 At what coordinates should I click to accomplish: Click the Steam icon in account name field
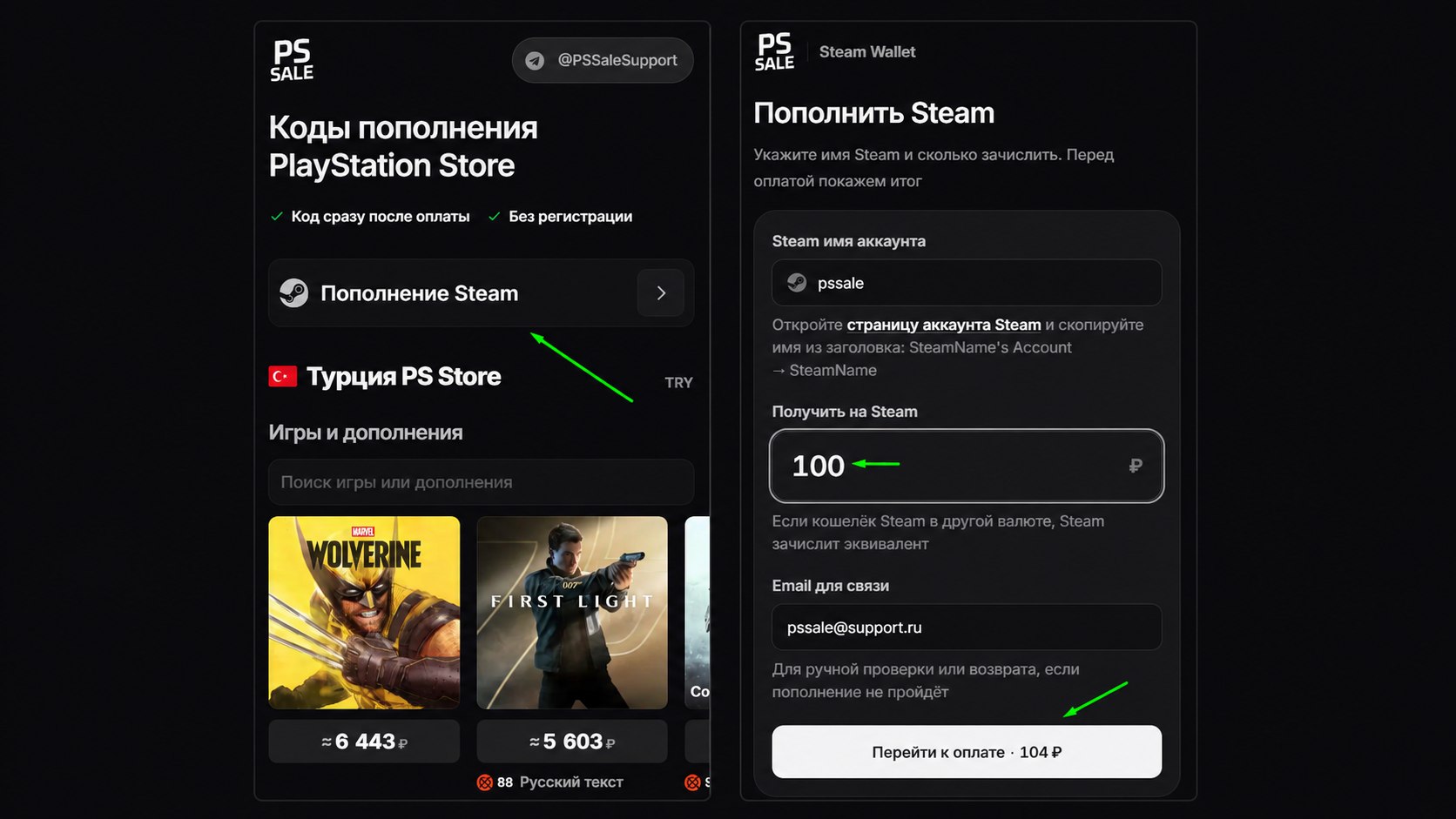tap(797, 283)
